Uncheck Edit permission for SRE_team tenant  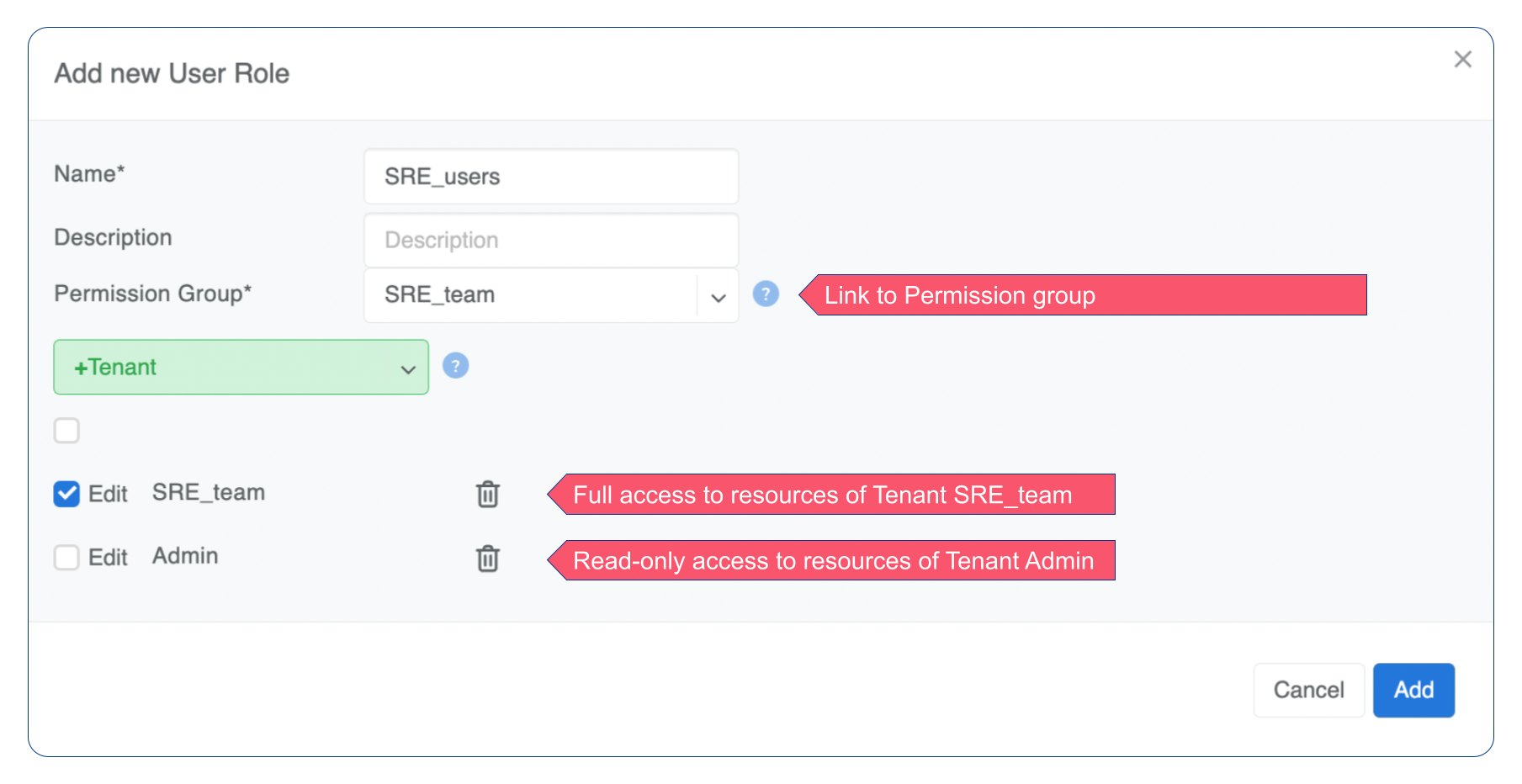(x=66, y=494)
